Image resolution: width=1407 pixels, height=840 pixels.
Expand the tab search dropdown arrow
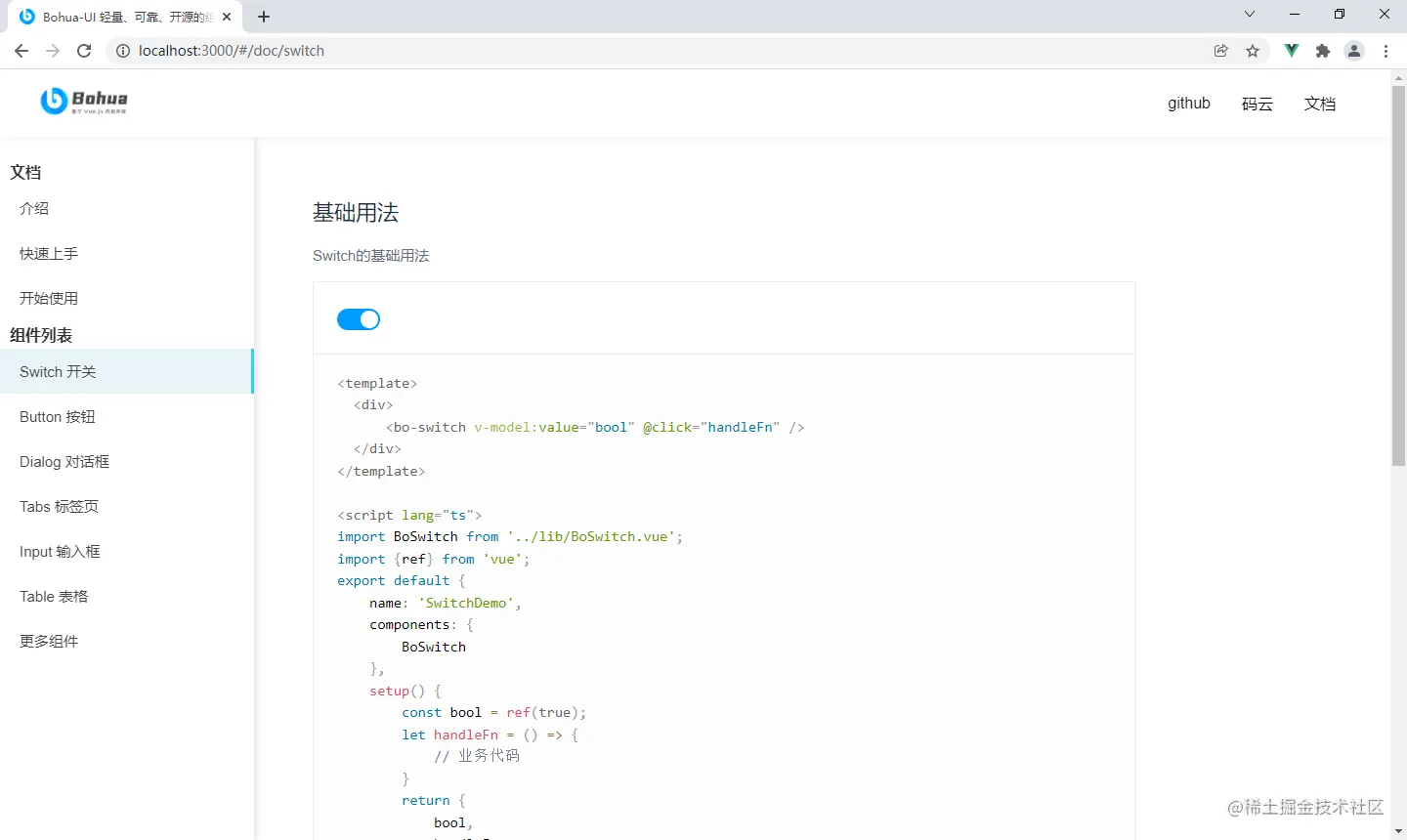(x=1250, y=15)
